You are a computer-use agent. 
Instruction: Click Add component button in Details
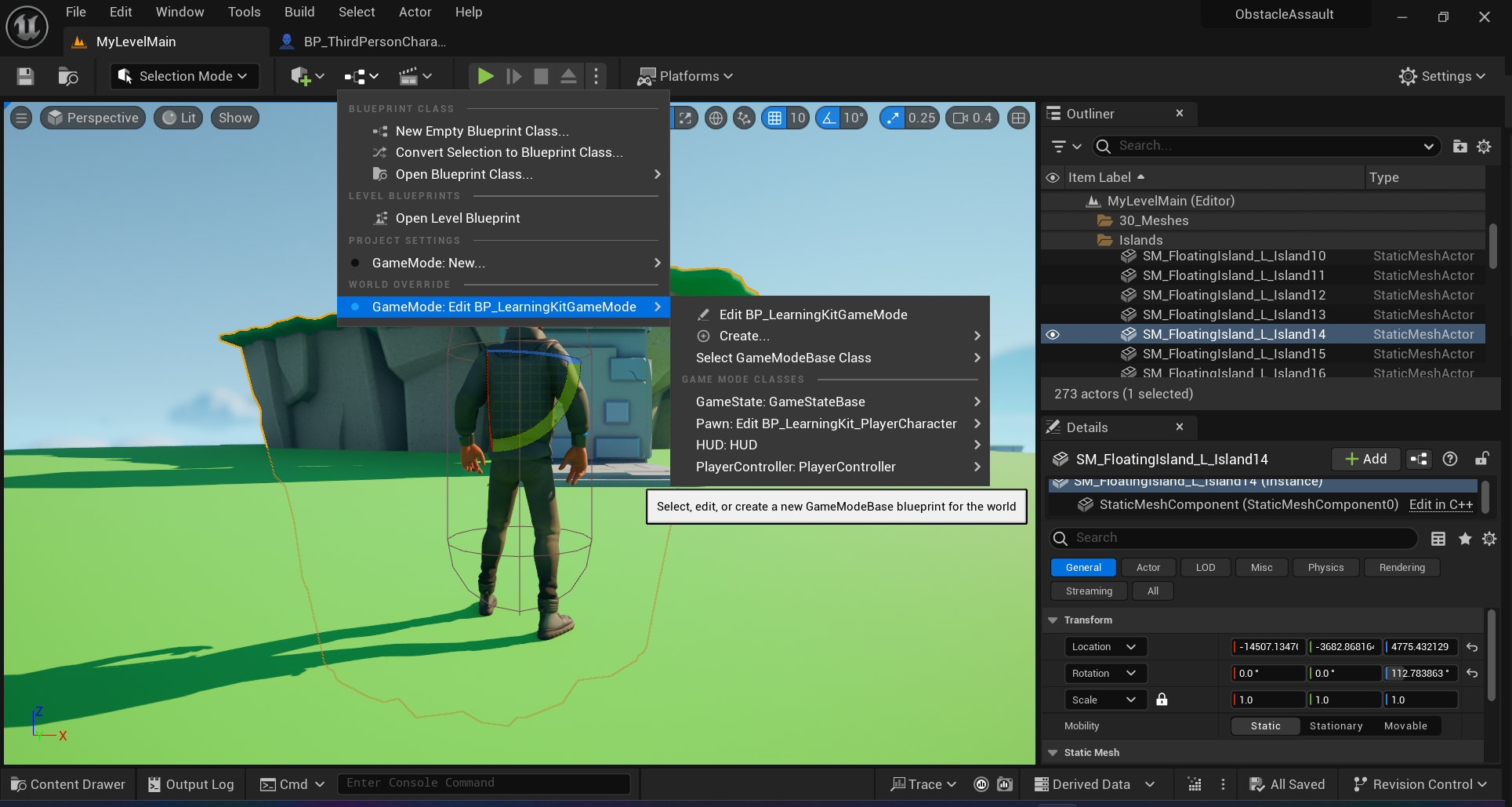tap(1365, 459)
